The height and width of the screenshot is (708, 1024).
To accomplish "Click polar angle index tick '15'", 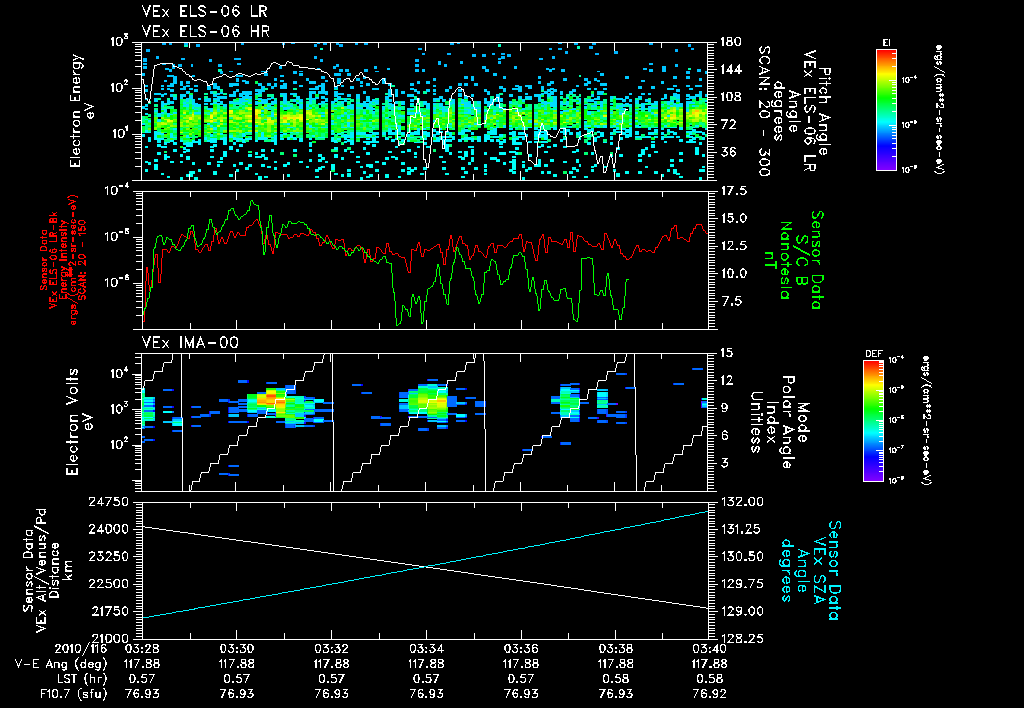I will pyautogui.click(x=726, y=353).
